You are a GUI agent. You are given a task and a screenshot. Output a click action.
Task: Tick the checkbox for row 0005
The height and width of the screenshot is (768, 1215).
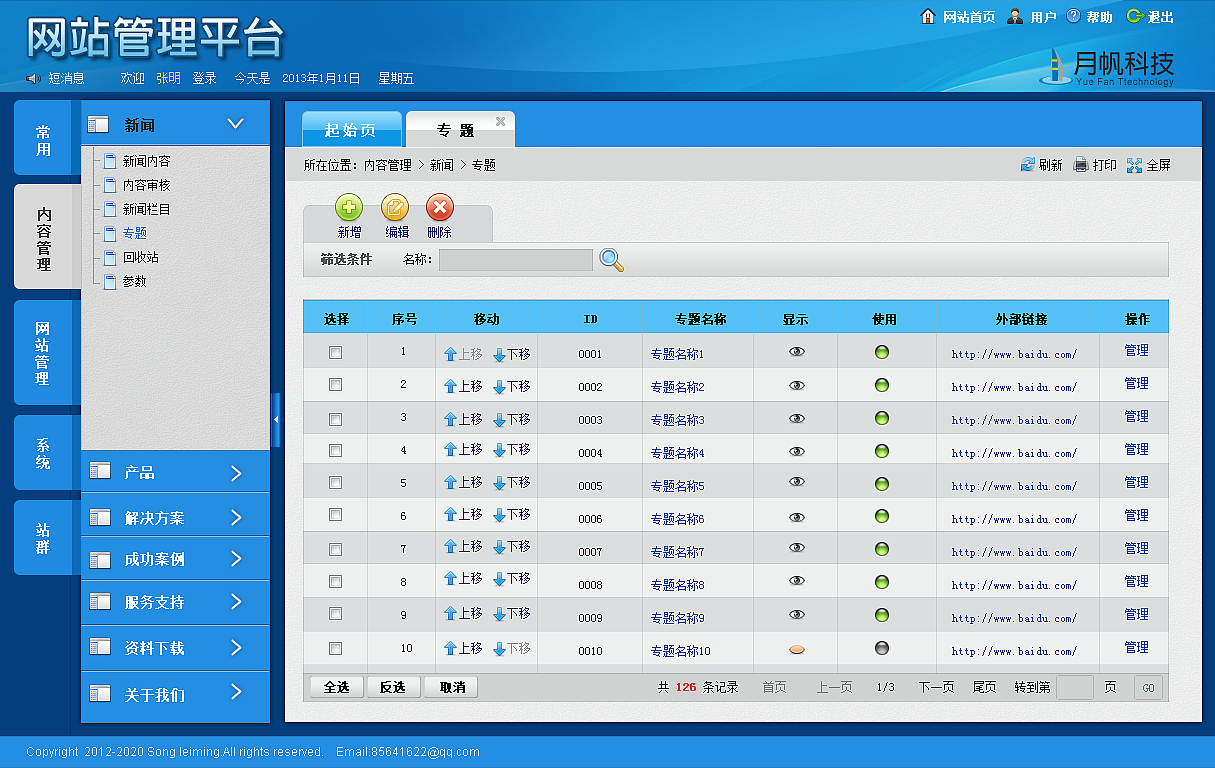(335, 483)
